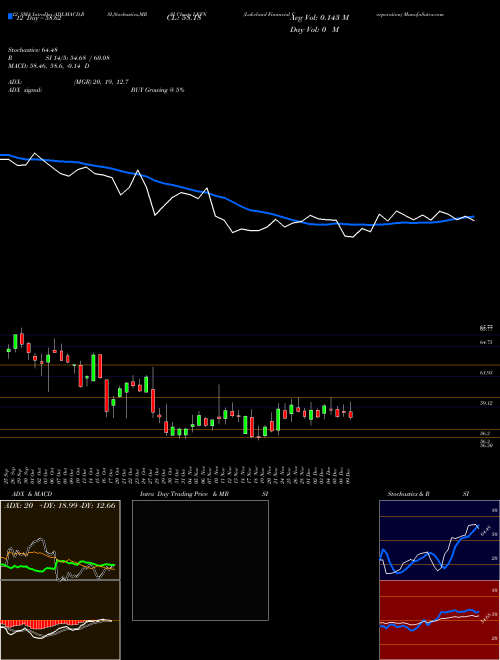
Task: Click the 'MACD: 58.46, 58.6, -0.14 D' line
Action: pos(48,66)
